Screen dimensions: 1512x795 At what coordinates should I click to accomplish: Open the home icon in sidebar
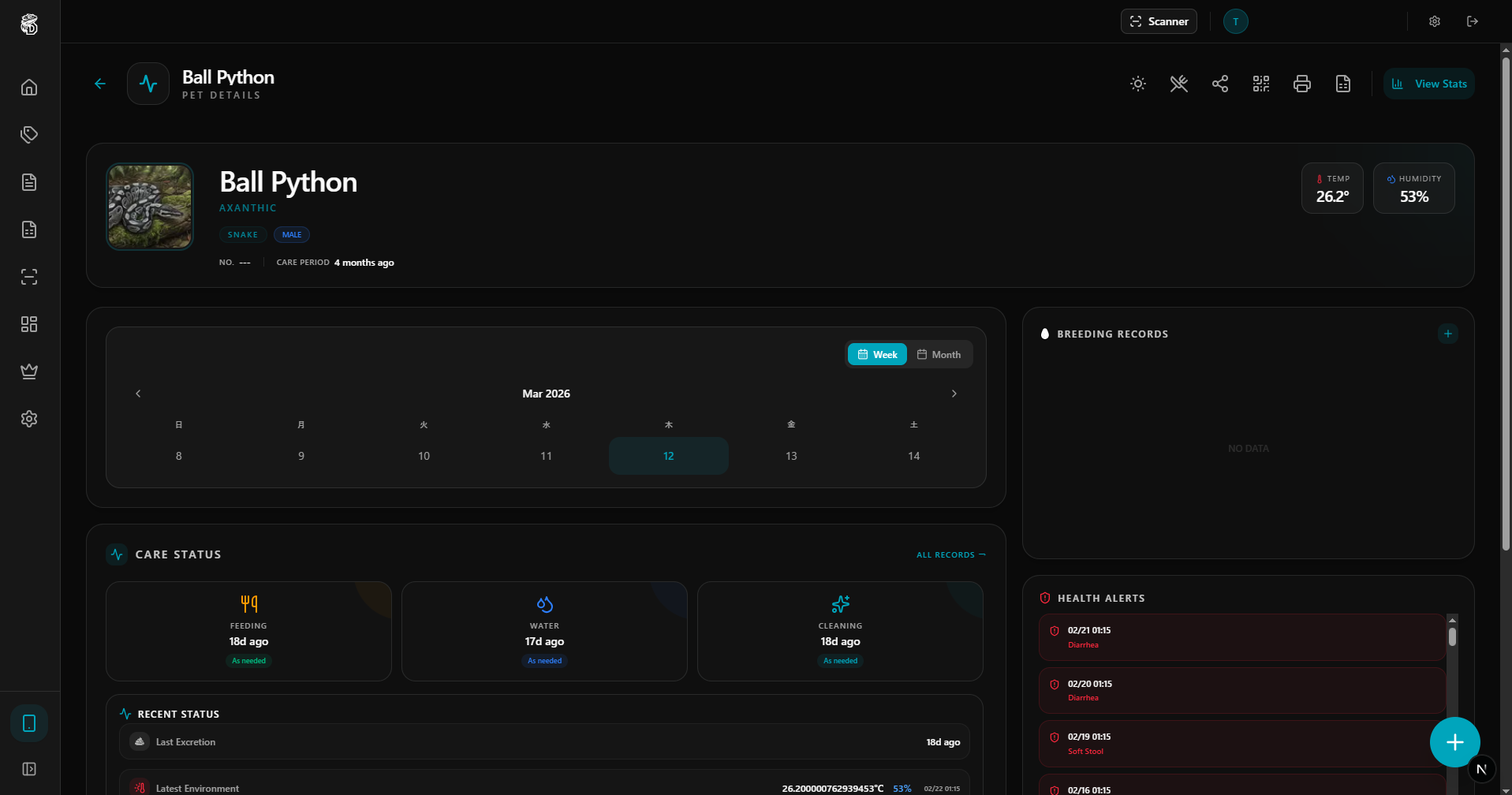[x=29, y=88]
